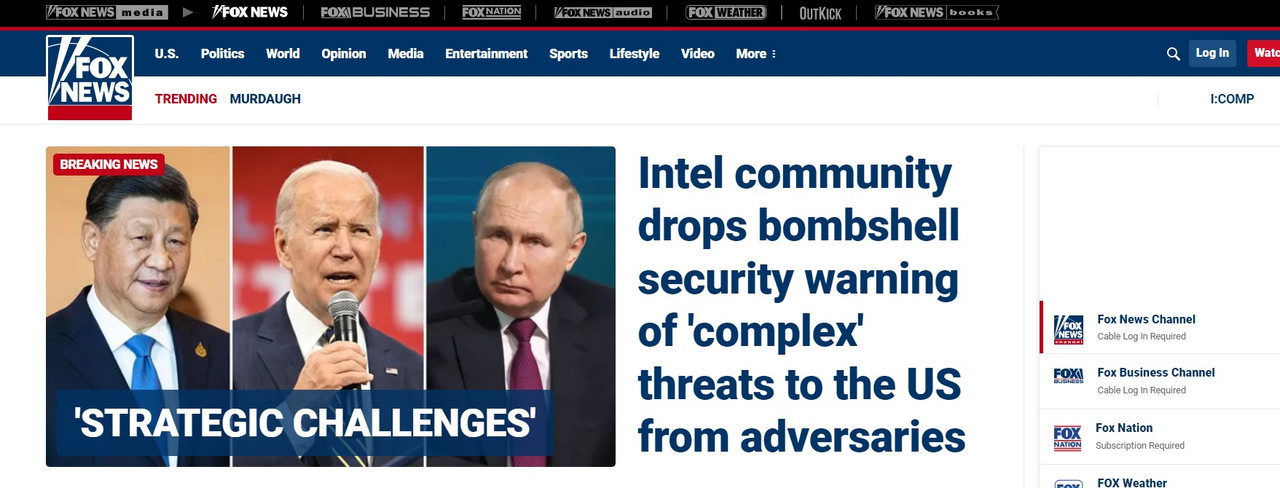The height and width of the screenshot is (488, 1280).
Task: Open the MURDAUGH trending link
Action: (x=265, y=99)
